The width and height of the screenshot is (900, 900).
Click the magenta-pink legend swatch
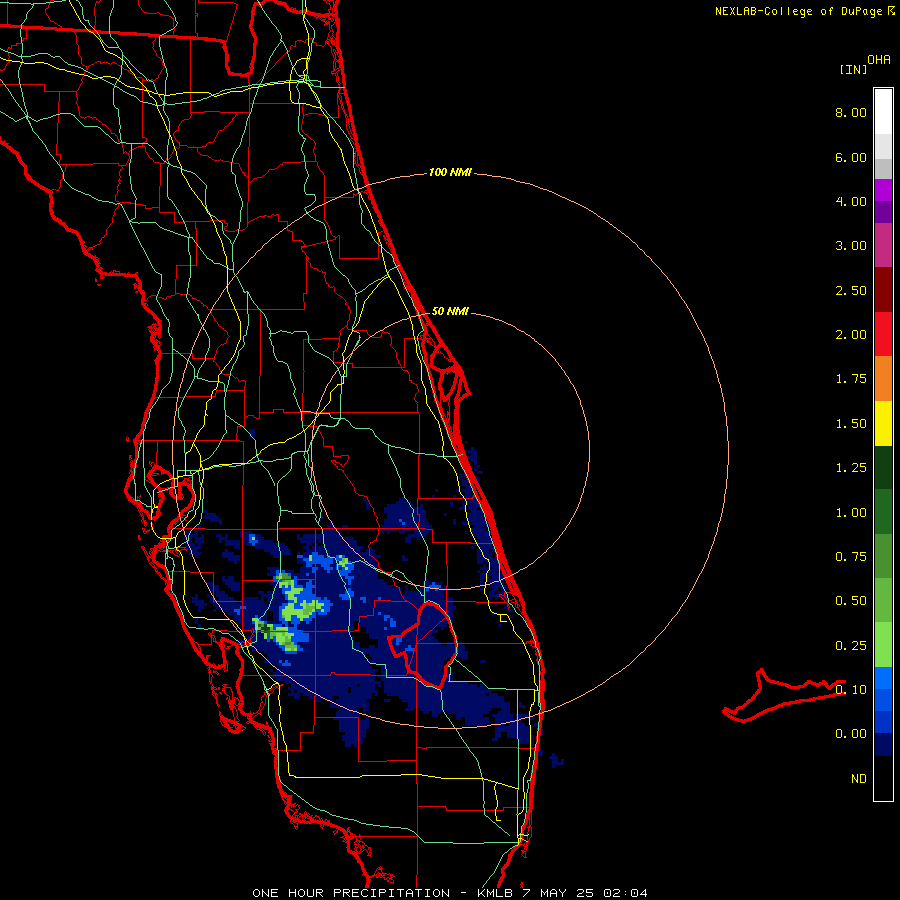pos(883,245)
